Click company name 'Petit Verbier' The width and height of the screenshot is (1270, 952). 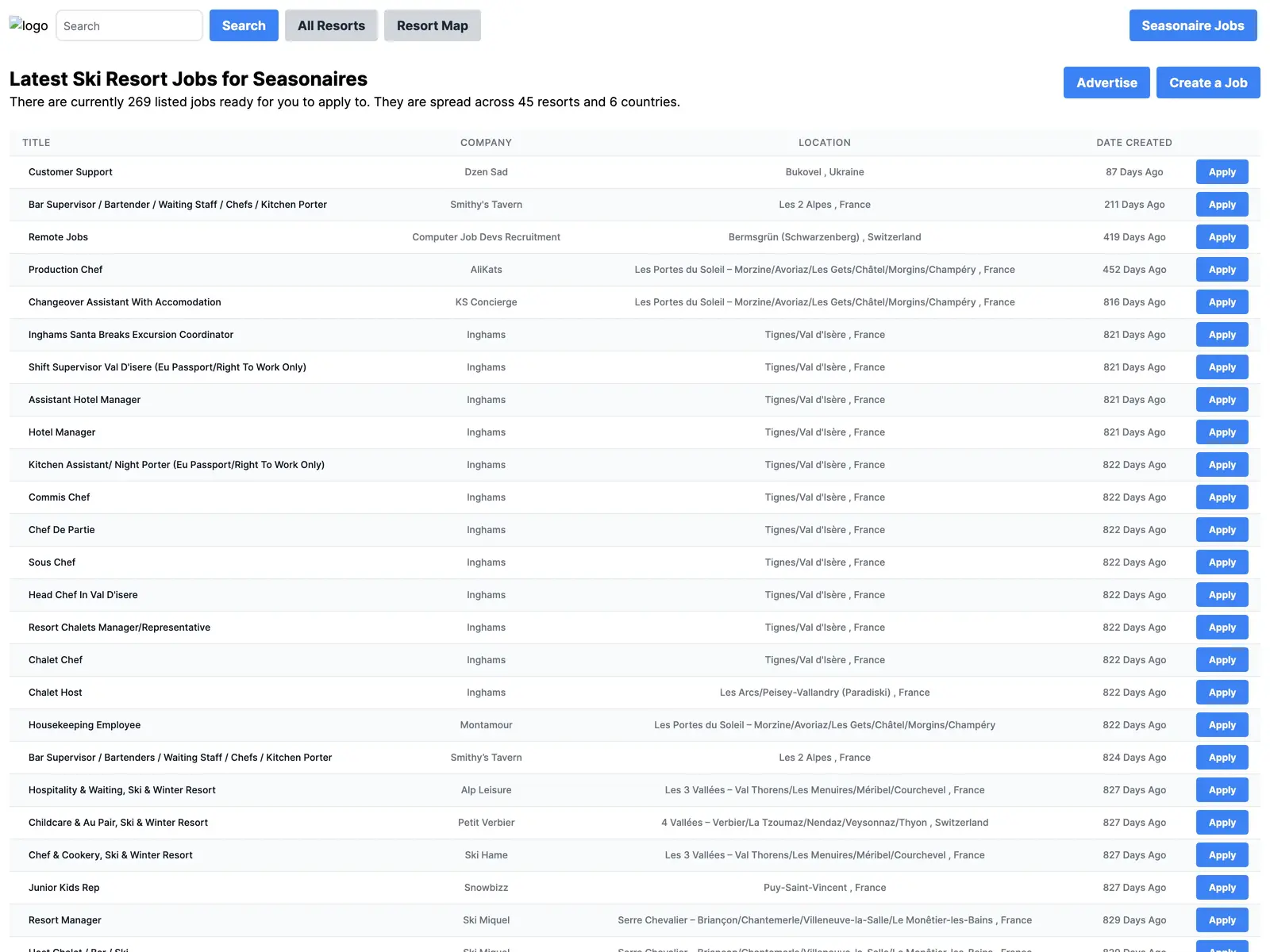[486, 823]
